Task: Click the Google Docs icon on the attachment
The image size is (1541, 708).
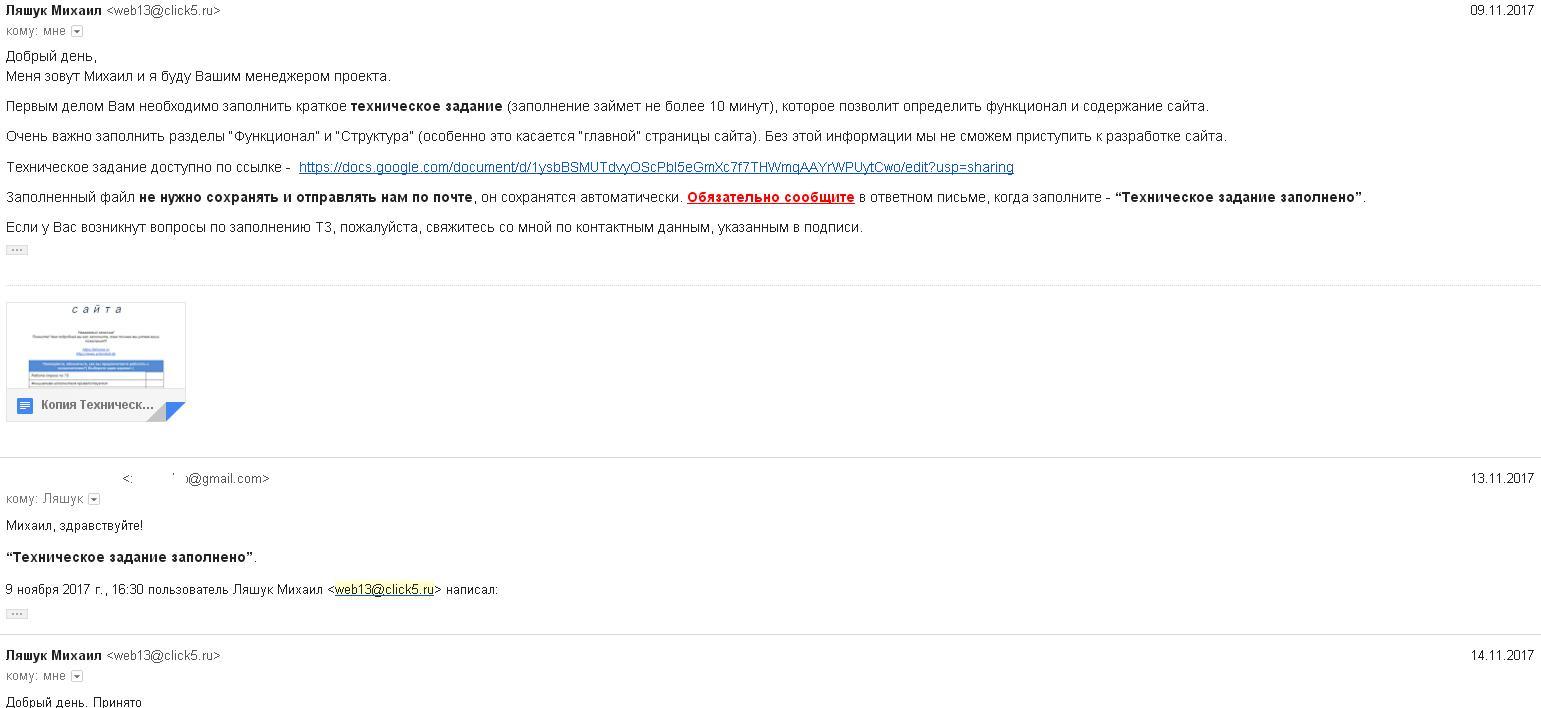Action: click(x=25, y=405)
